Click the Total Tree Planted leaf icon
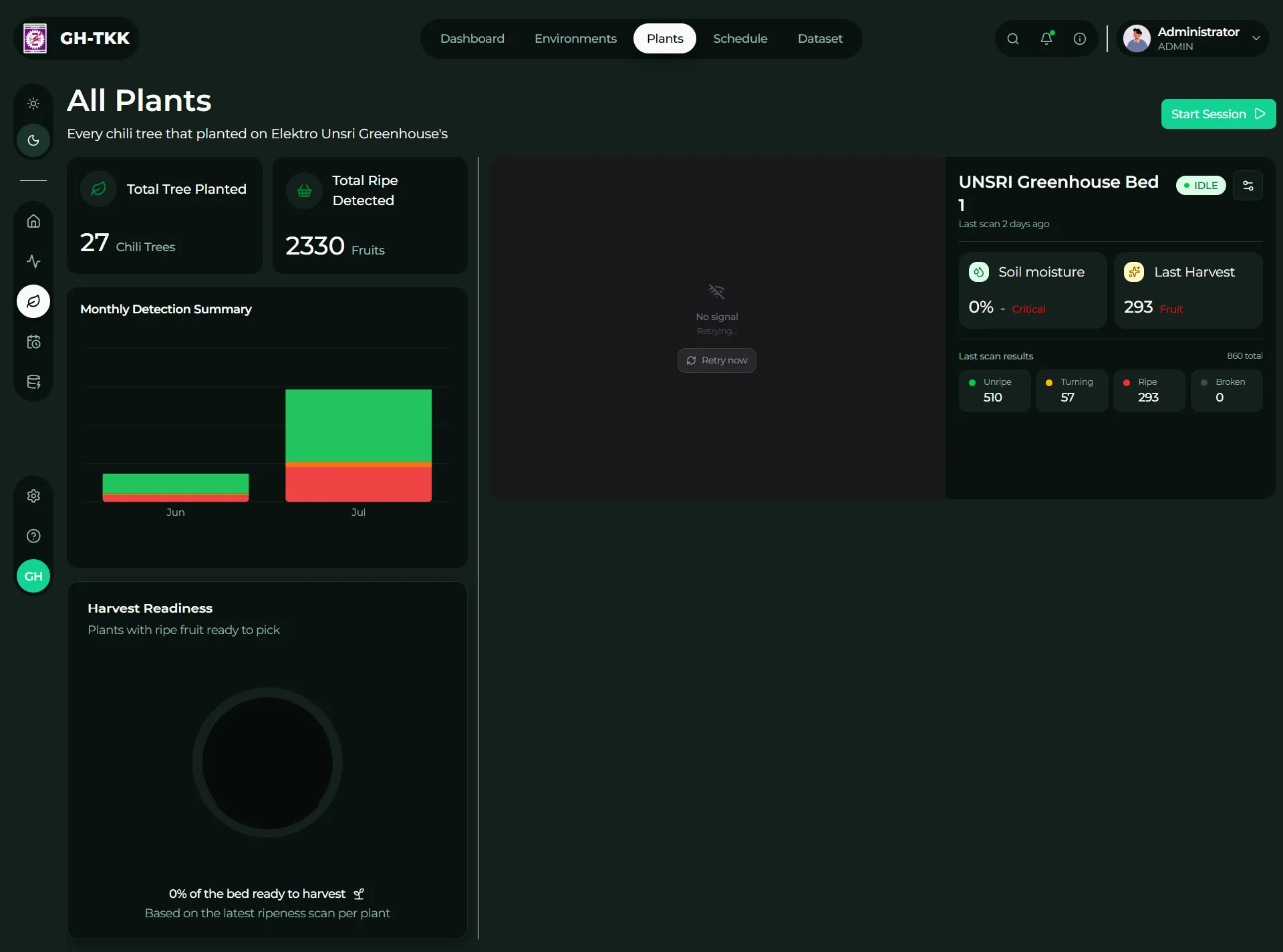The width and height of the screenshot is (1283, 952). (x=98, y=189)
